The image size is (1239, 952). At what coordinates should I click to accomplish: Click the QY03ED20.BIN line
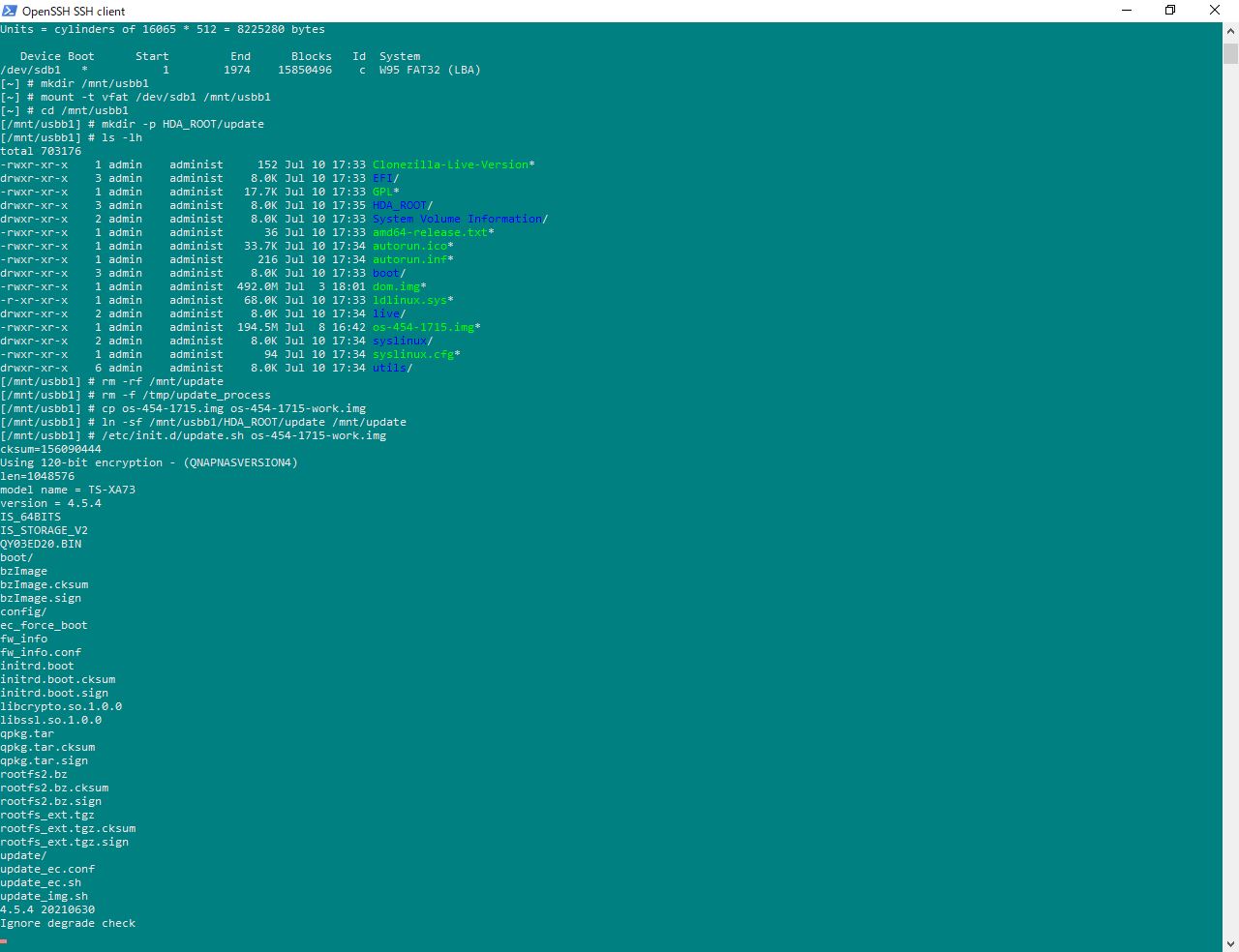41,544
